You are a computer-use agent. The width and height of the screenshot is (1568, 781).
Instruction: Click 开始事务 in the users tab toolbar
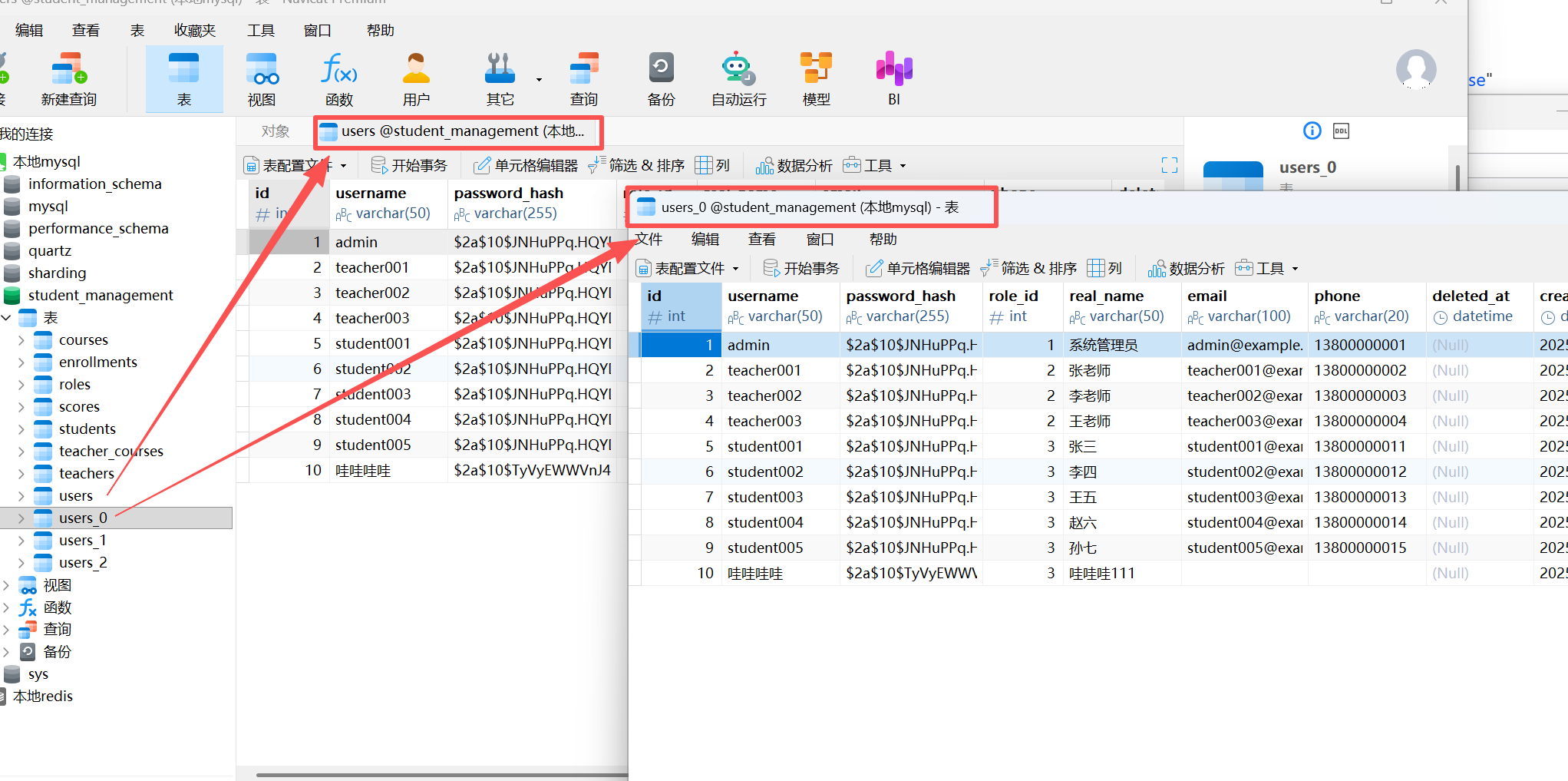(409, 165)
